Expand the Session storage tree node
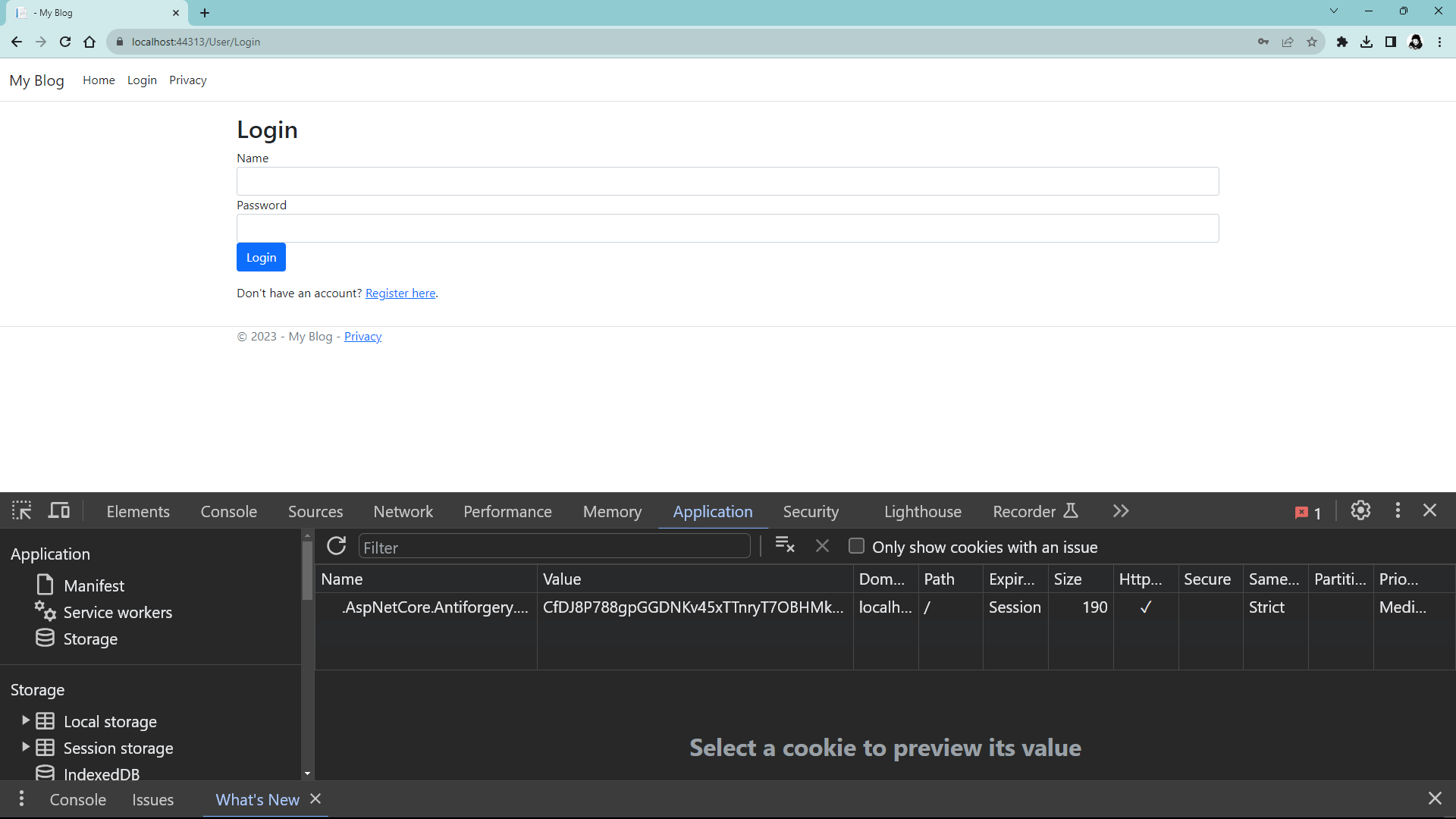The width and height of the screenshot is (1456, 819). tap(26, 747)
